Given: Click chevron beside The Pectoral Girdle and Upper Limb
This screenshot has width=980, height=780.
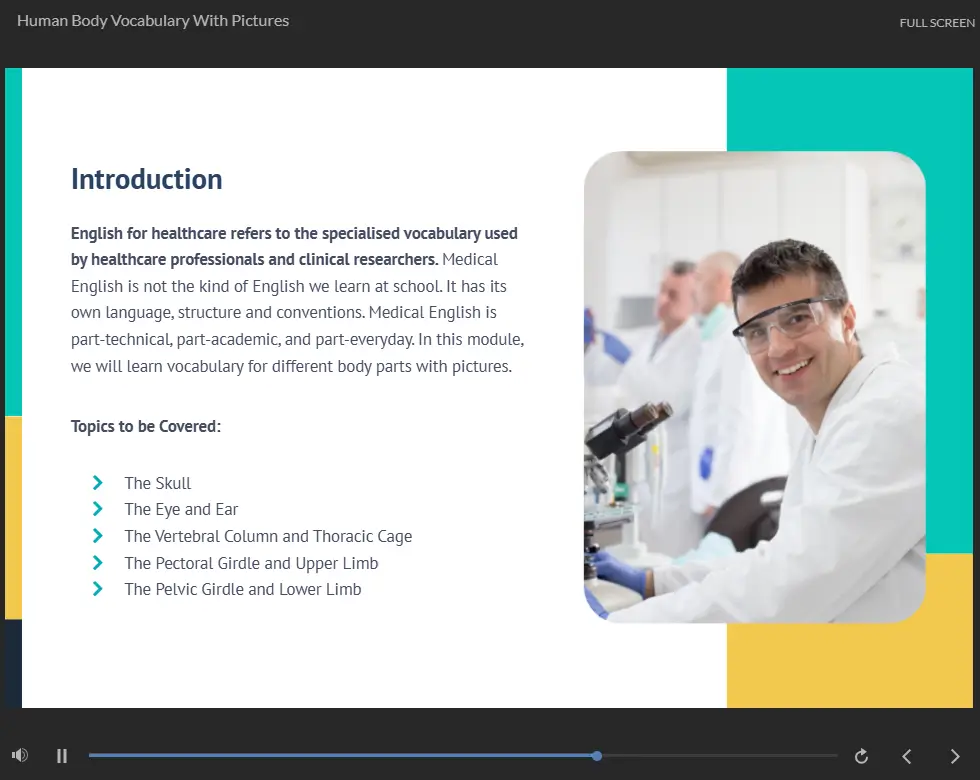Looking at the screenshot, I should point(98,562).
